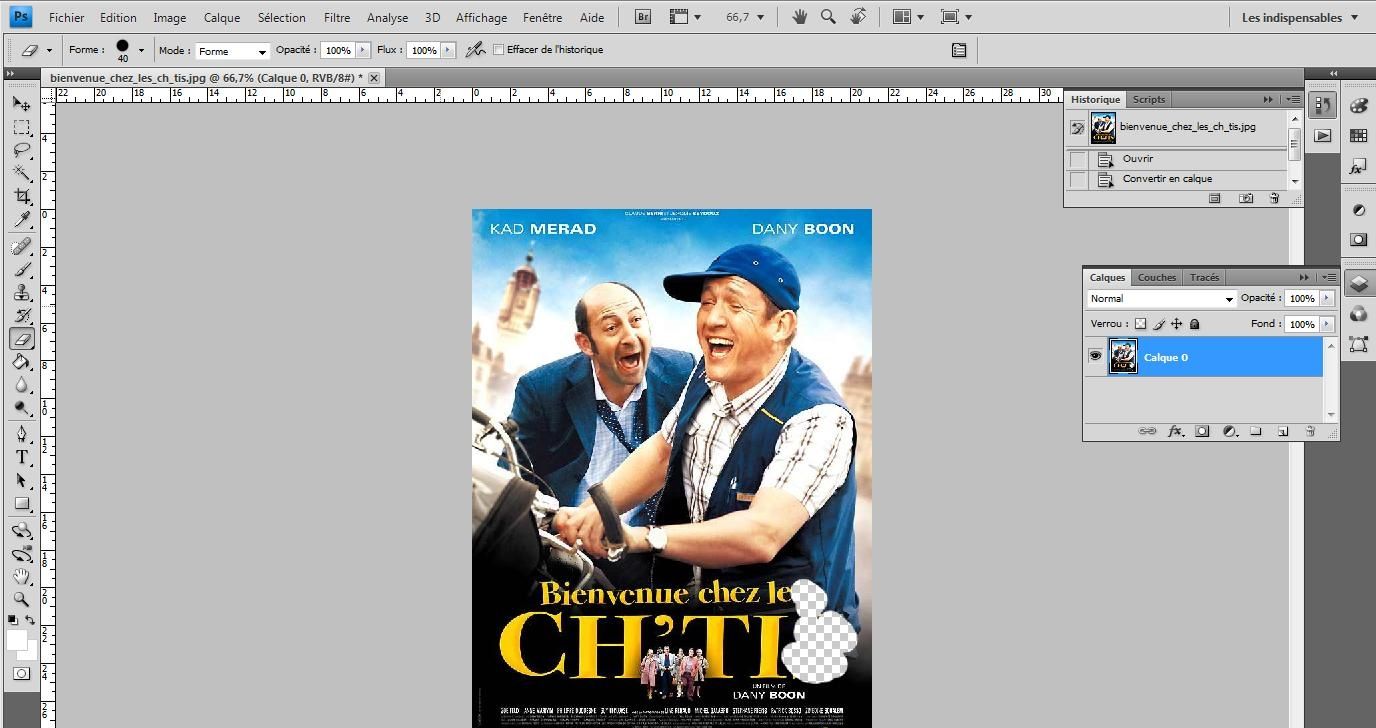Toggle lock transparent pixels
The height and width of the screenshot is (728, 1376).
(x=1140, y=324)
